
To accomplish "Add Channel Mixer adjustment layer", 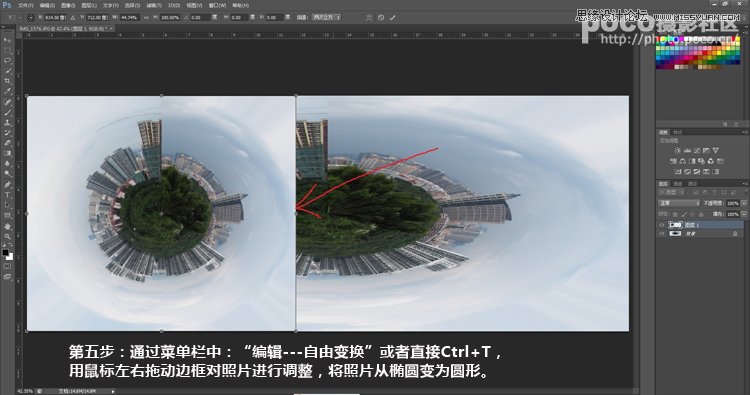I will [711, 161].
